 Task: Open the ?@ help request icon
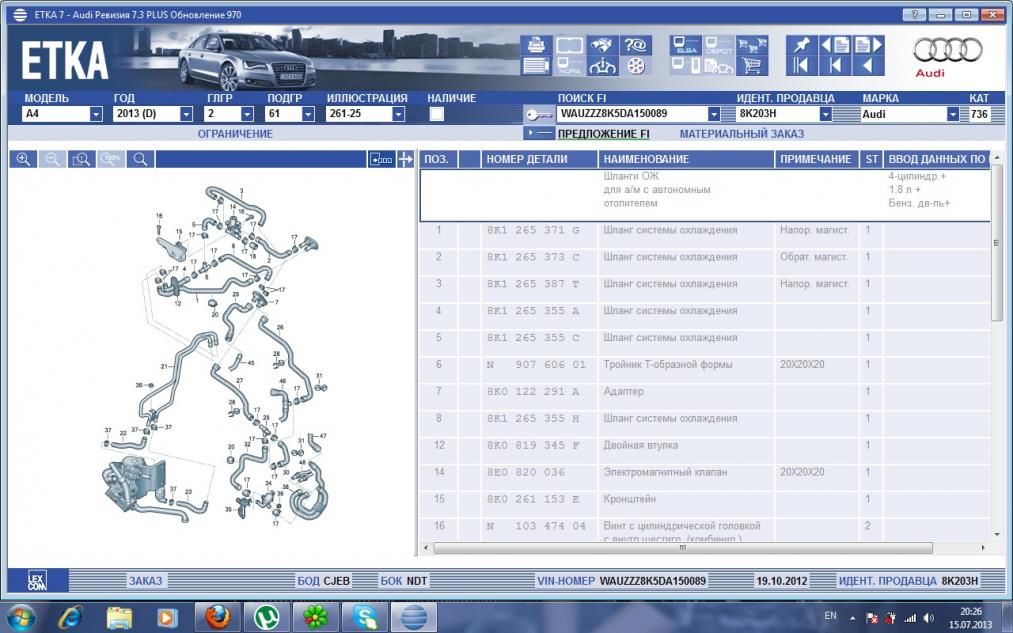[635, 45]
